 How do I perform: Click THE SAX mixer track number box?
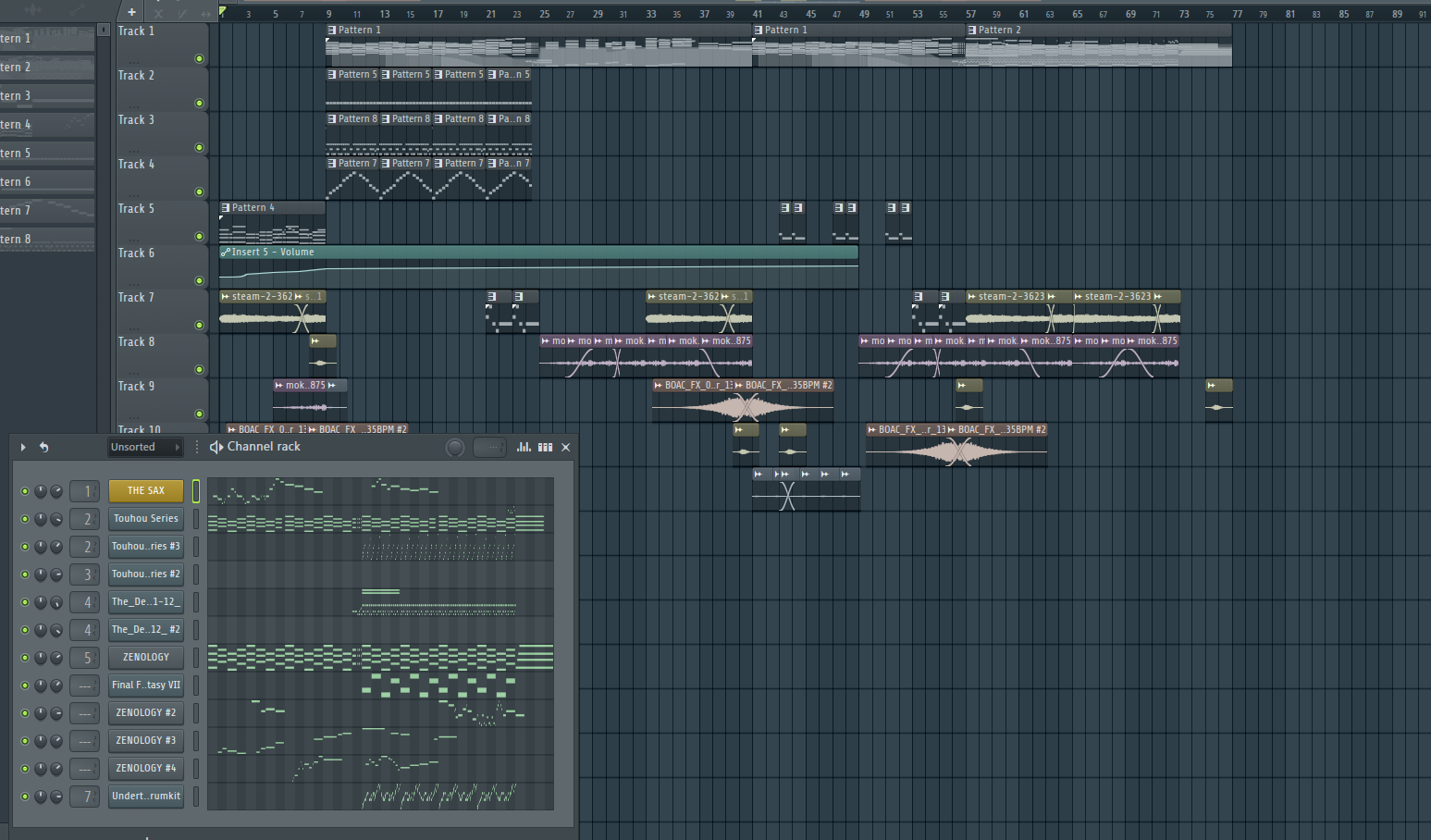(x=85, y=491)
